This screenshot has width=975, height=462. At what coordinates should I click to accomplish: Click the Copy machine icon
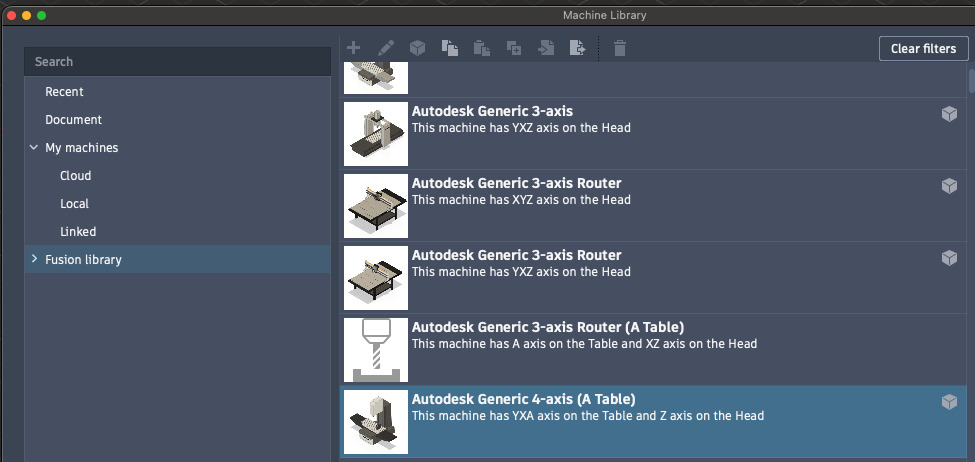pos(450,48)
